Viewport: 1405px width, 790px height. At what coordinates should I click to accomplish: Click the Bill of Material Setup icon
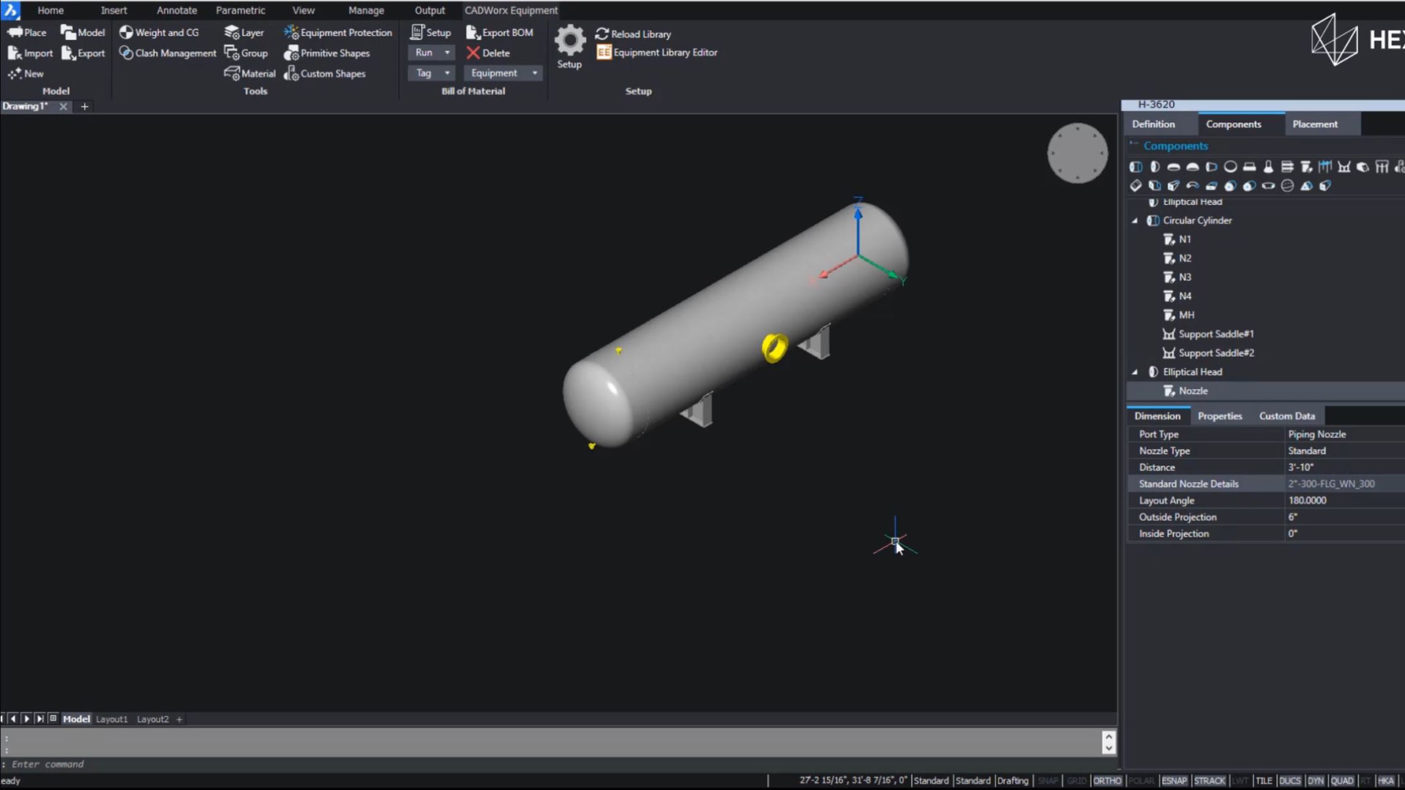pyautogui.click(x=417, y=33)
